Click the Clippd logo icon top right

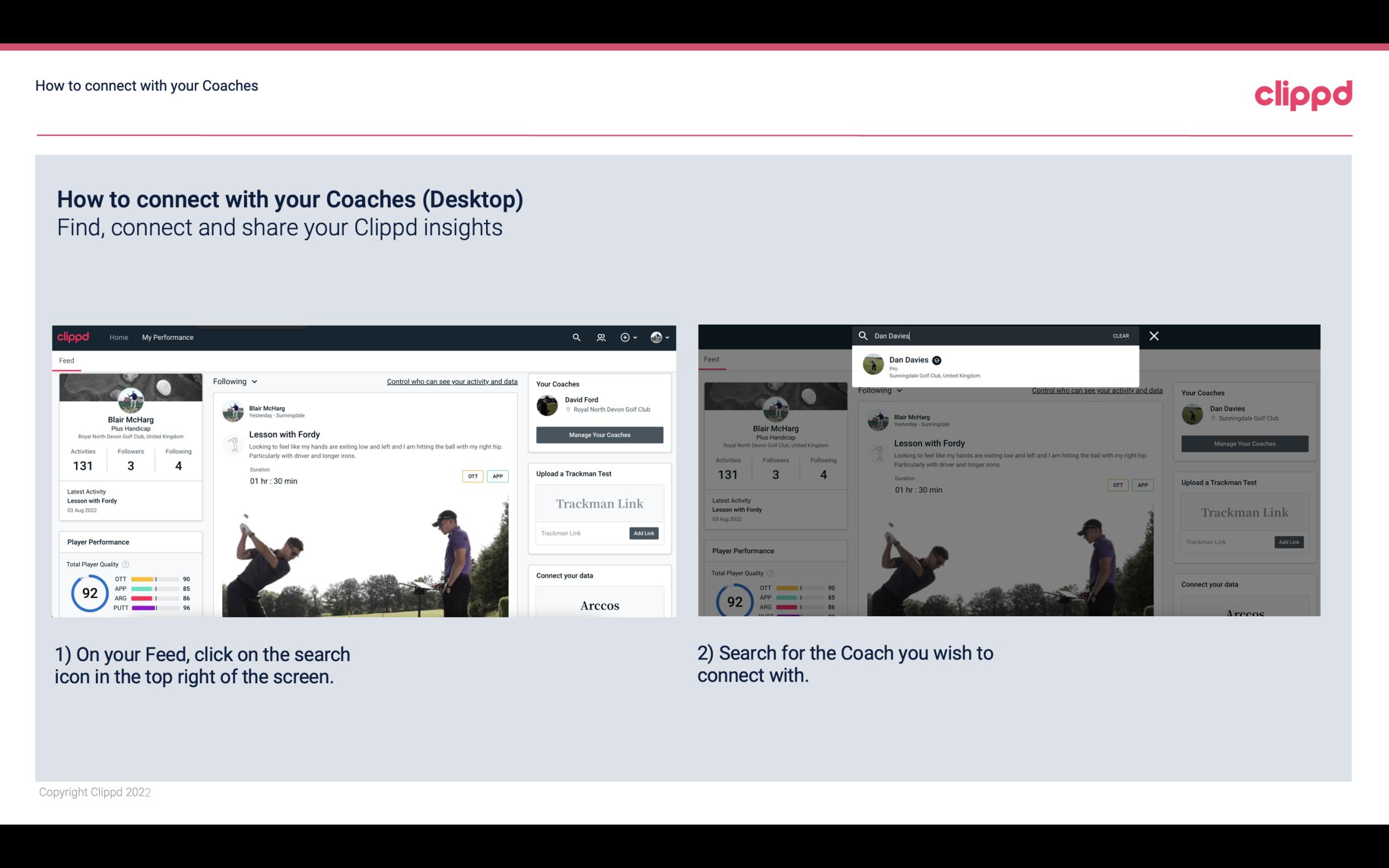(x=1302, y=93)
